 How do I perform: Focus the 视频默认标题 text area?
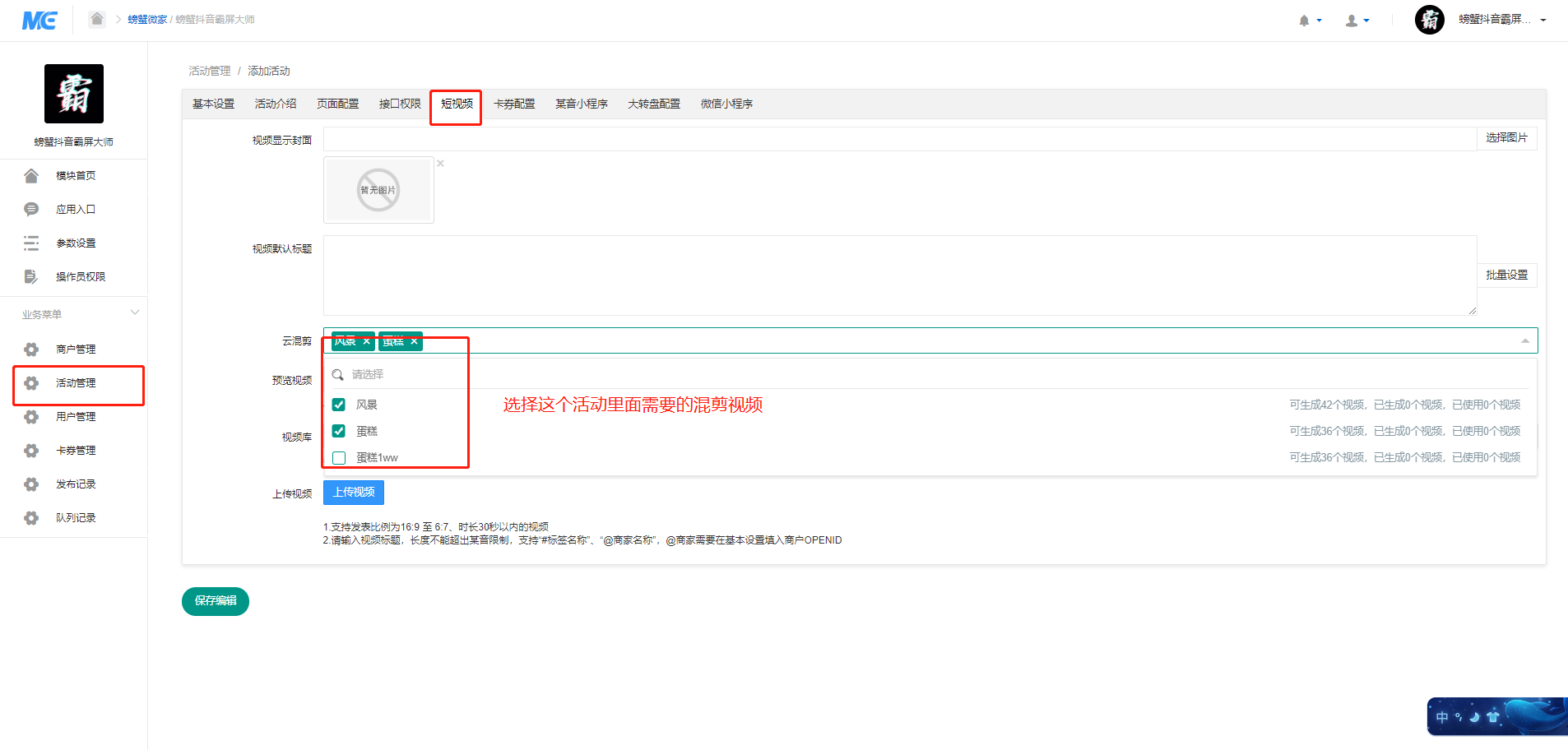coord(900,275)
